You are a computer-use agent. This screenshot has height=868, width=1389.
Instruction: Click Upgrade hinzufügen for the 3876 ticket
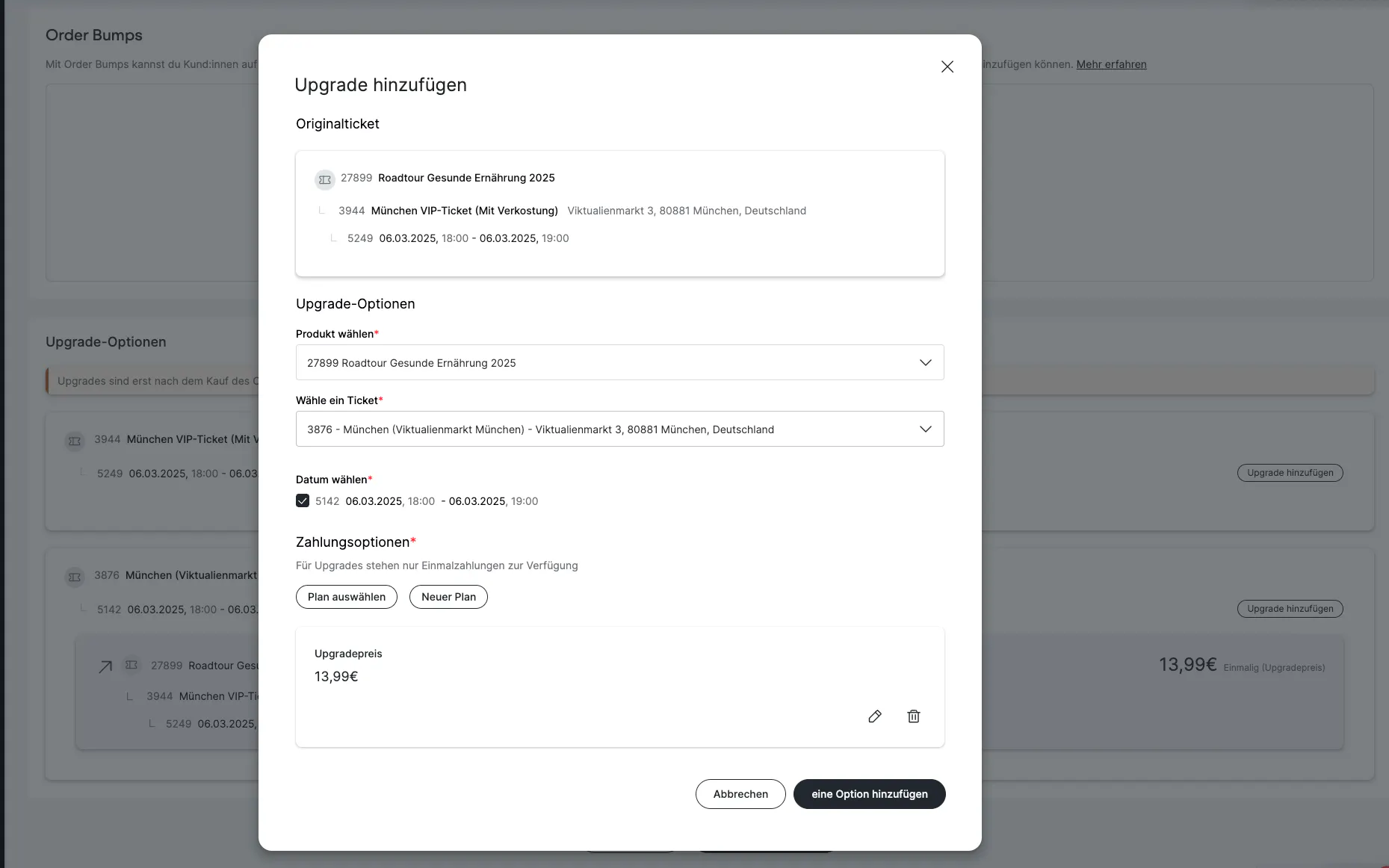1290,609
